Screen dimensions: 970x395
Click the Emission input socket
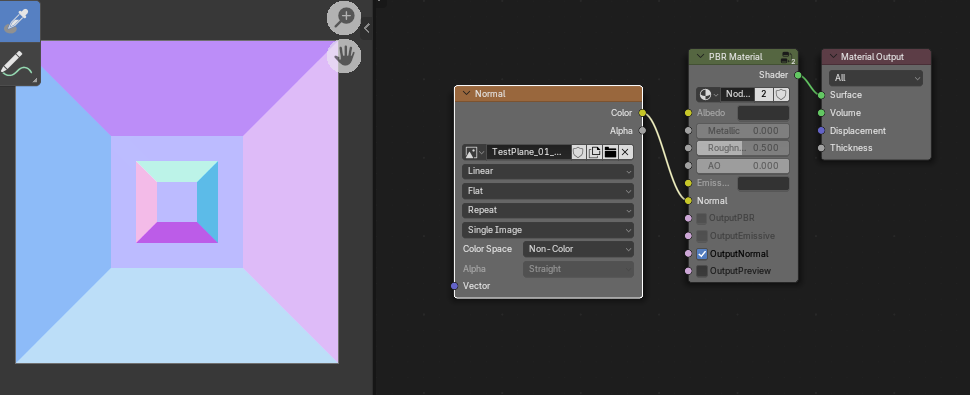(x=688, y=183)
